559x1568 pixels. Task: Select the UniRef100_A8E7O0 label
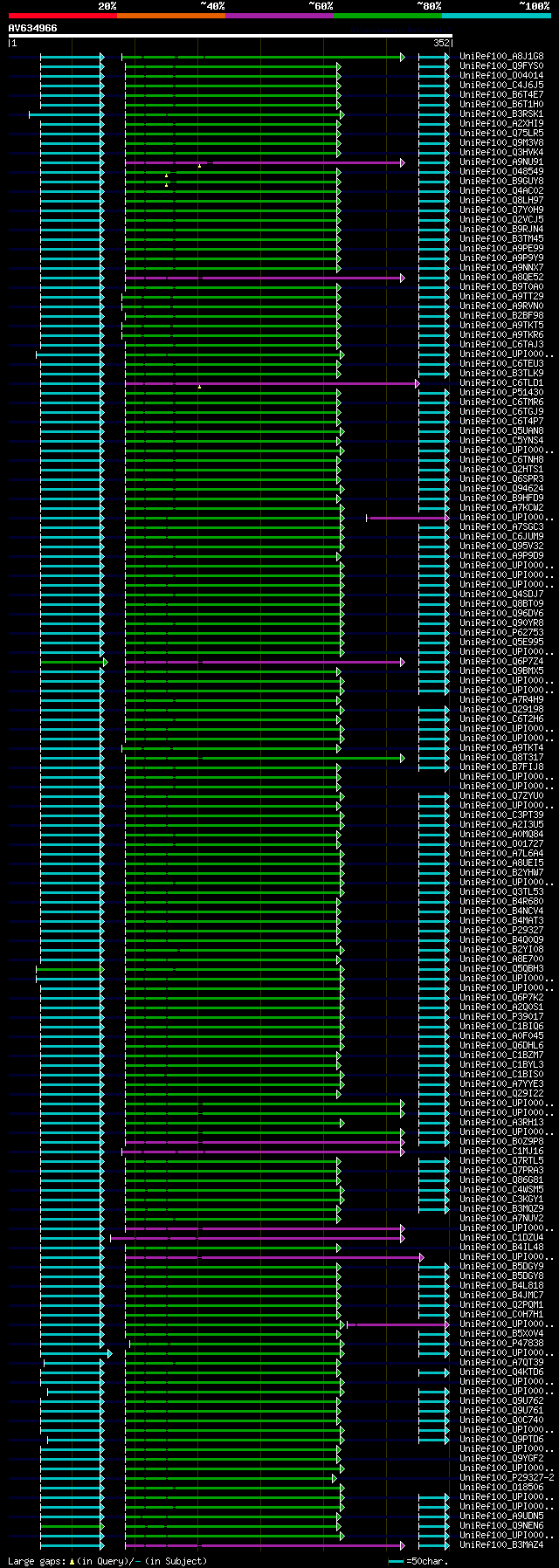[x=501, y=959]
